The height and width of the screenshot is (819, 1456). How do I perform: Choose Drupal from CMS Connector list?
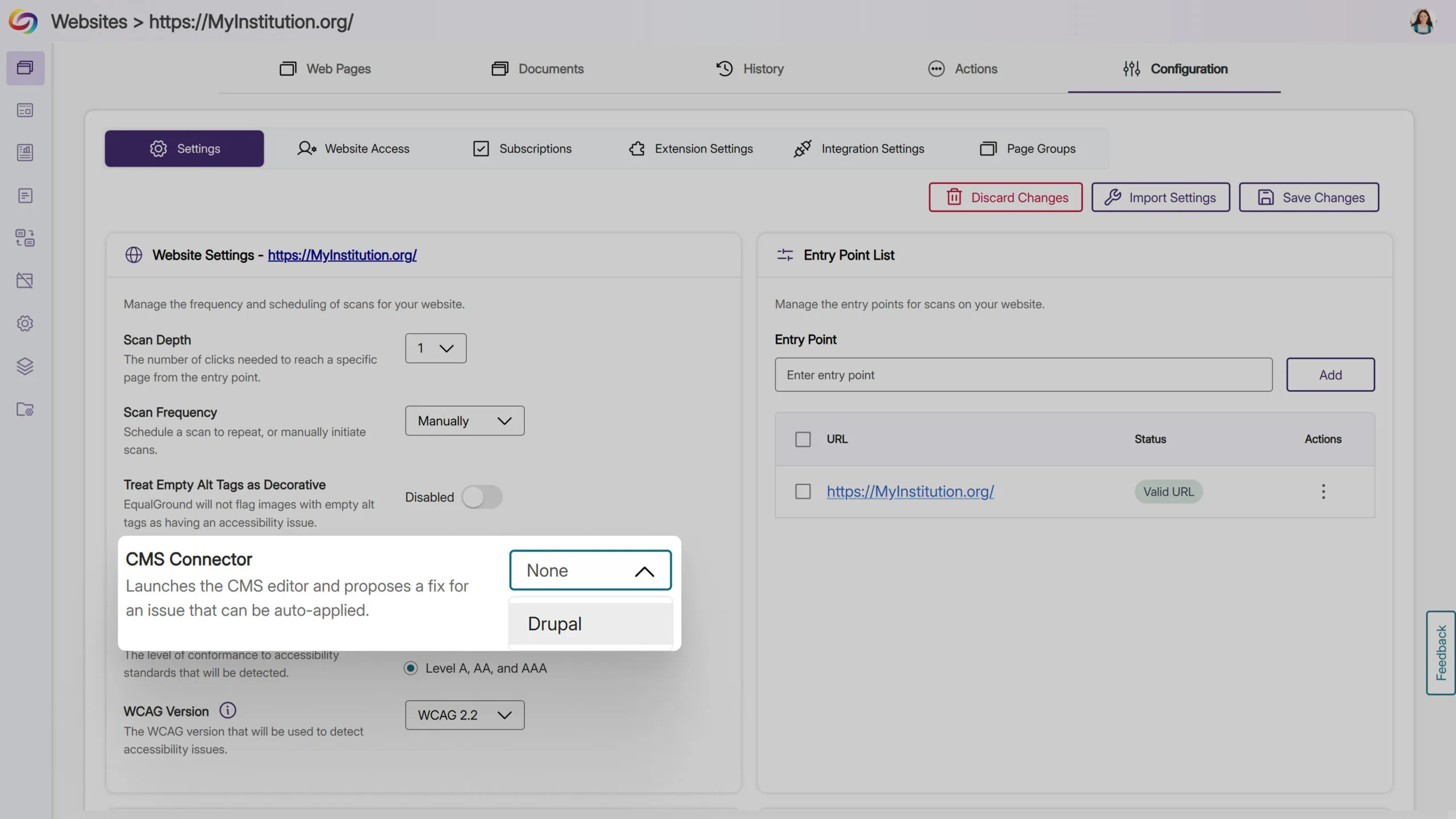click(590, 624)
